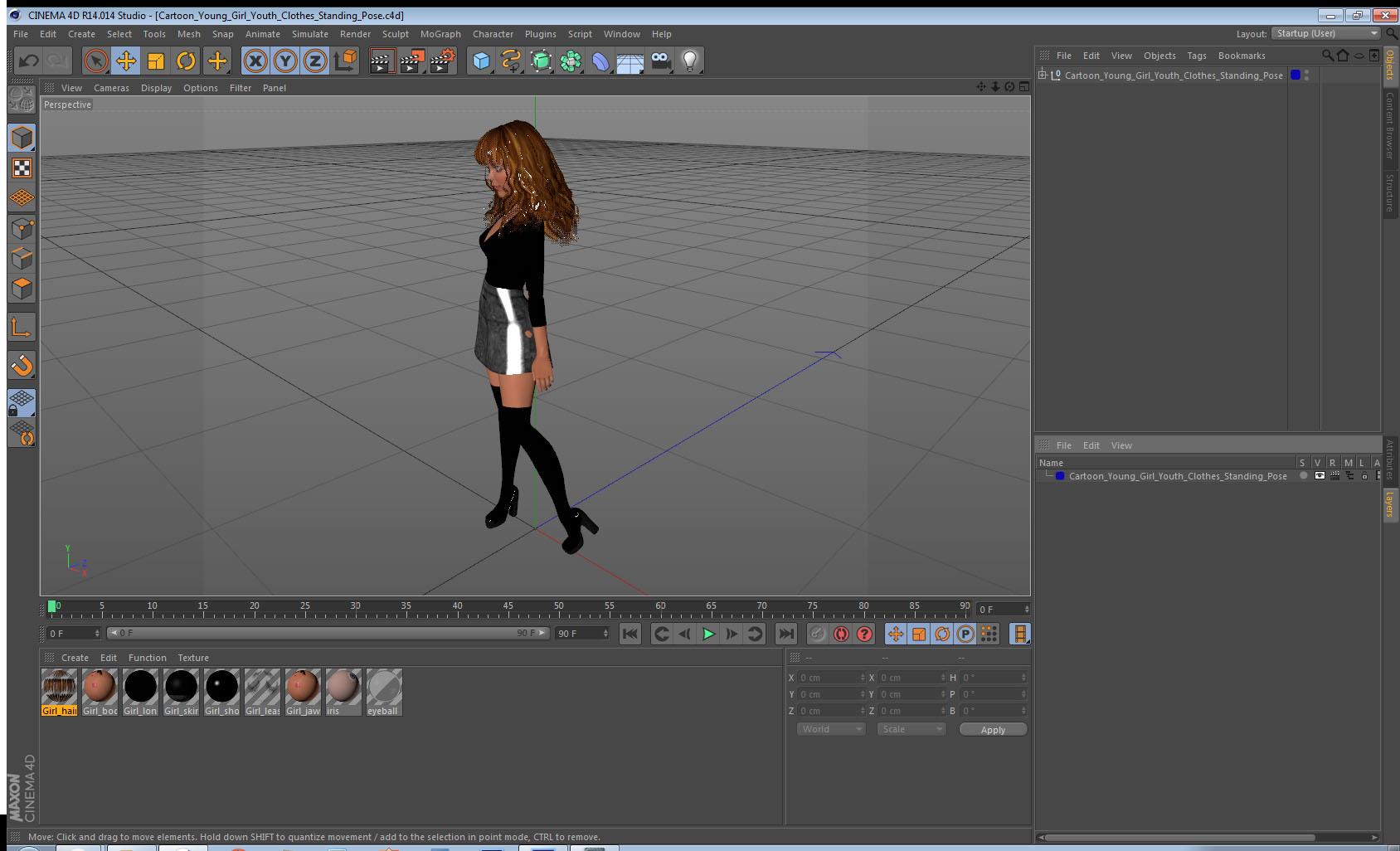
Task: Open Material Manager Texture menu
Action: pyautogui.click(x=193, y=658)
